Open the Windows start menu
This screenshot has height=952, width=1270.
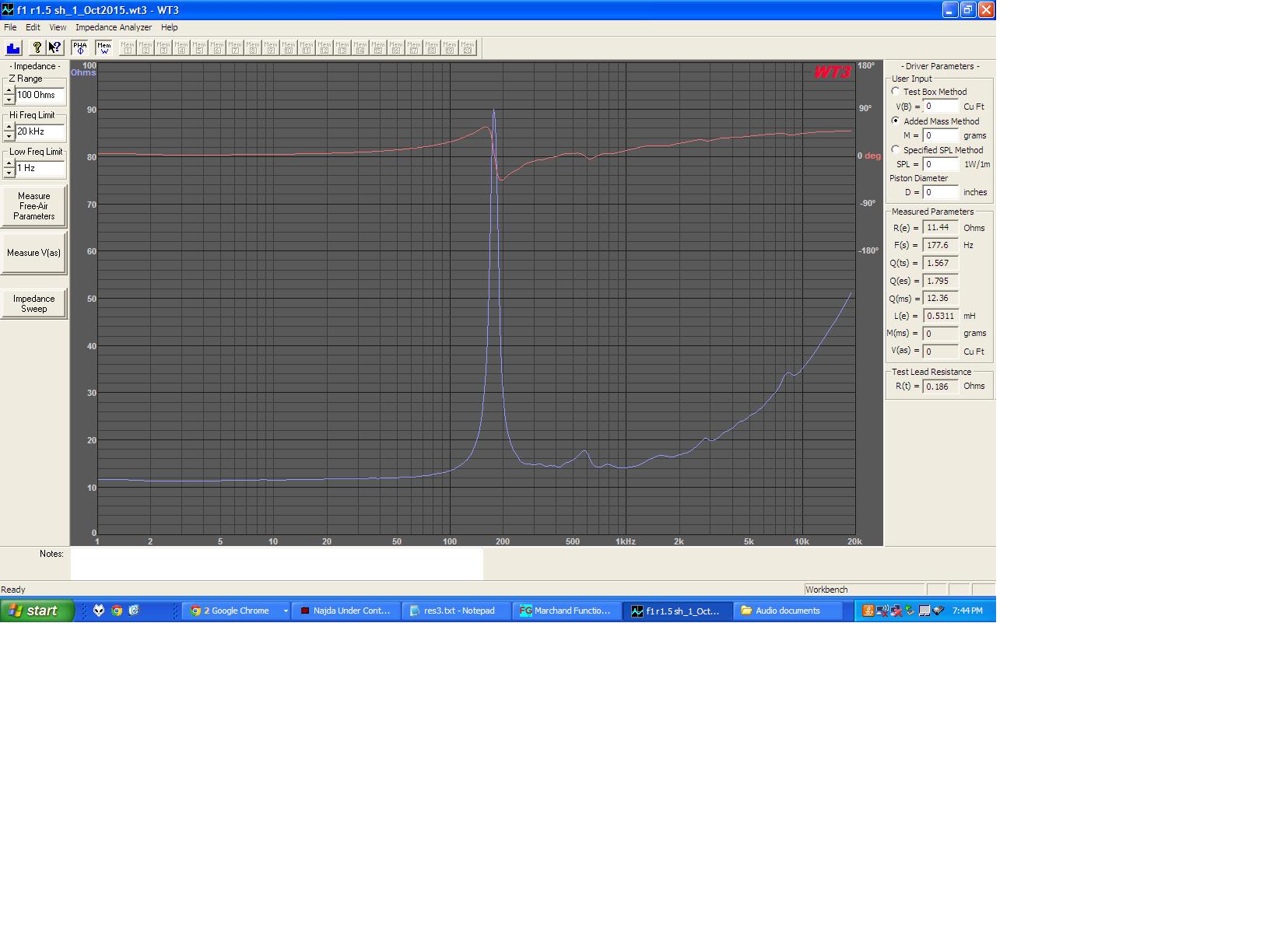coord(37,611)
